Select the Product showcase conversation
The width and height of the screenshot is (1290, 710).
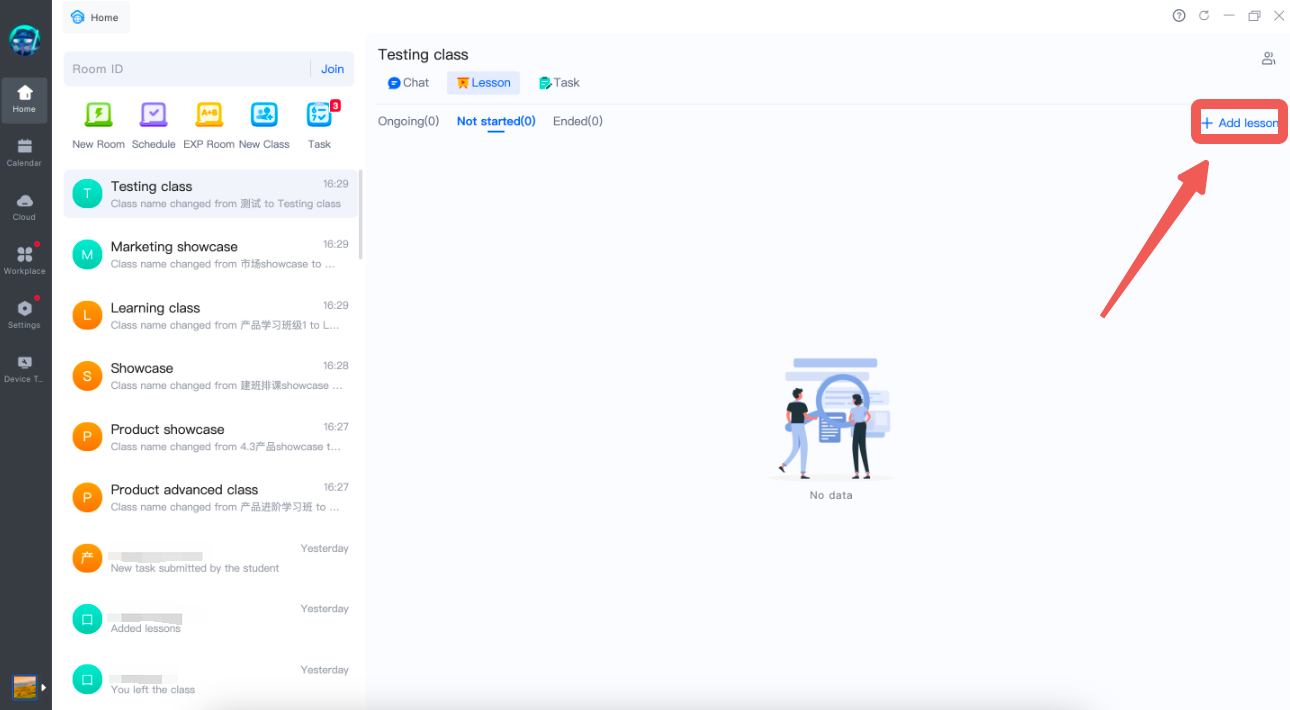pos(210,437)
